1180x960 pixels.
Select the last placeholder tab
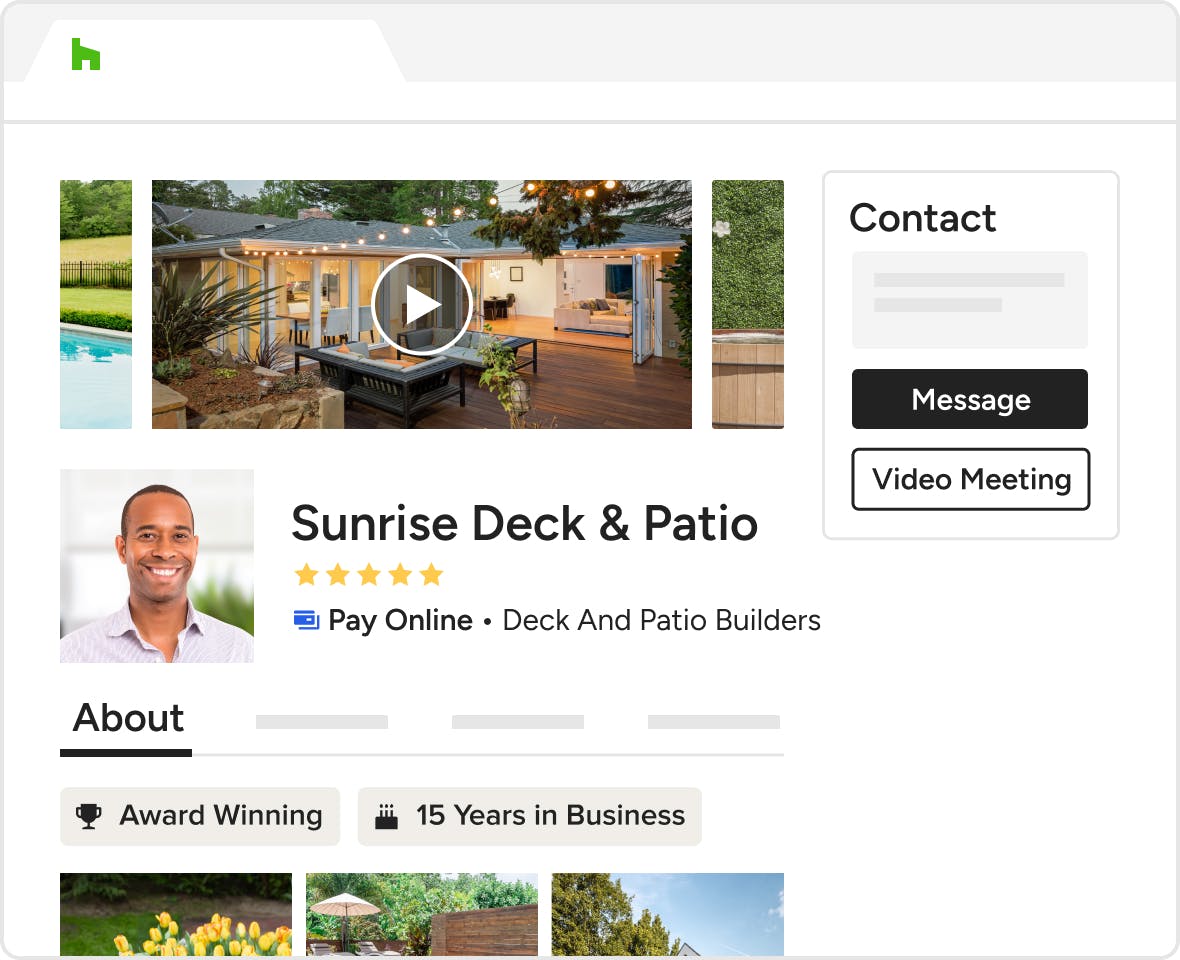(x=713, y=721)
